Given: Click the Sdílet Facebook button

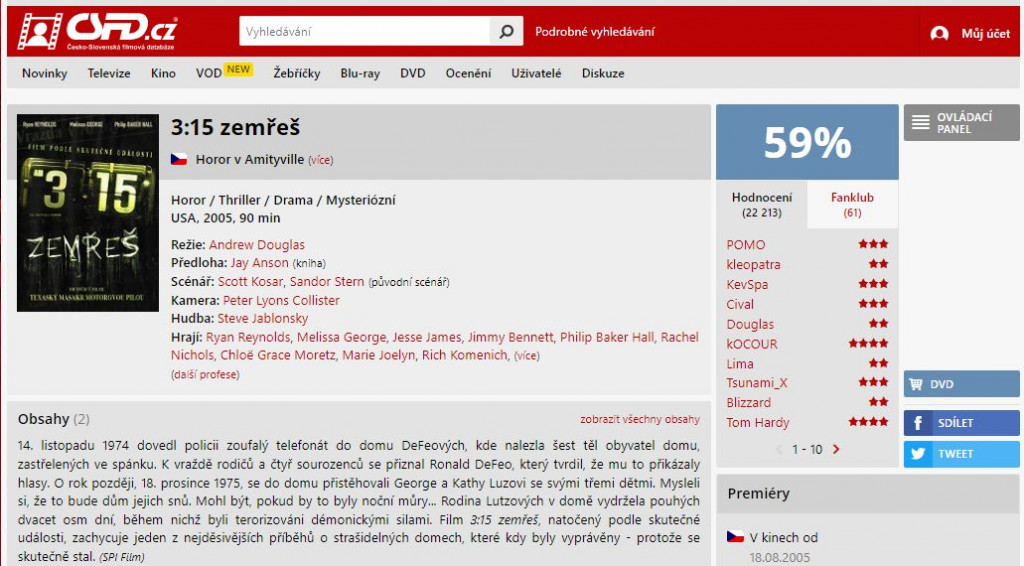Looking at the screenshot, I should tap(961, 423).
